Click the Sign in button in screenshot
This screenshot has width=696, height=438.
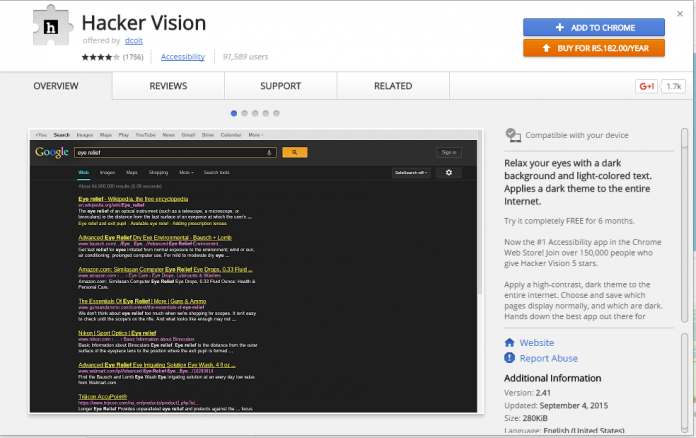(x=449, y=152)
